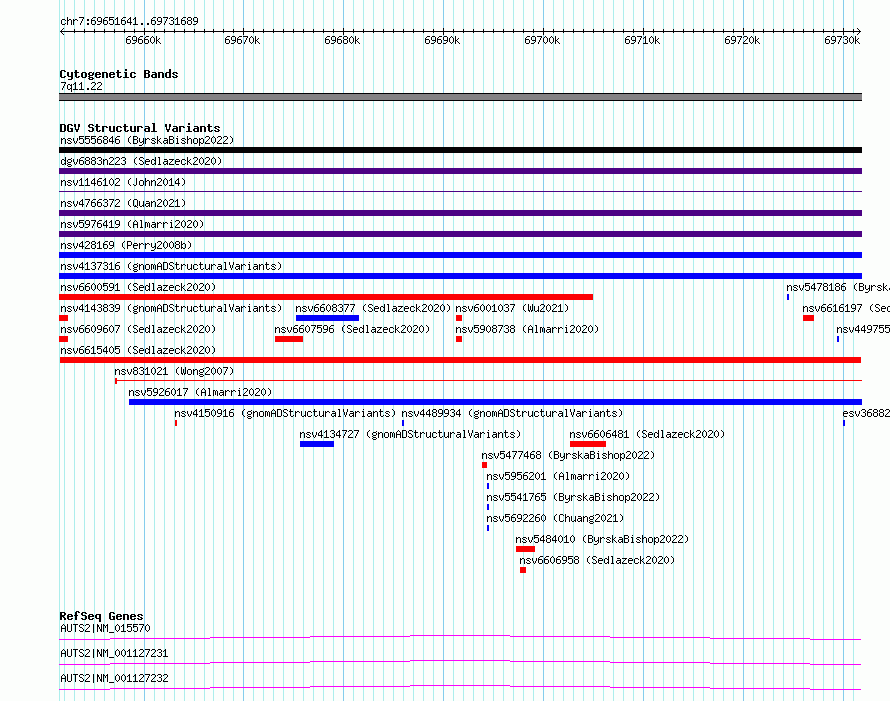This screenshot has width=890, height=701.
Task: Click nsv4489934 gnomADStructuralVariants label
Action: (x=512, y=413)
